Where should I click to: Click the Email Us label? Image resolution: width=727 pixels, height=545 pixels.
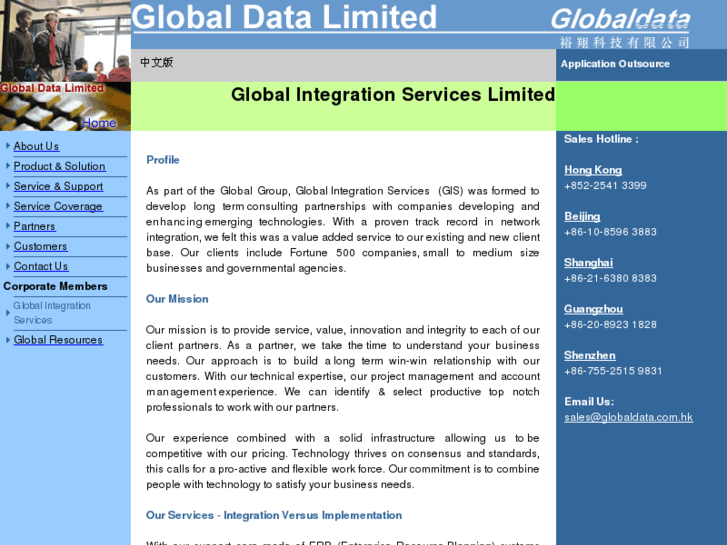point(589,402)
